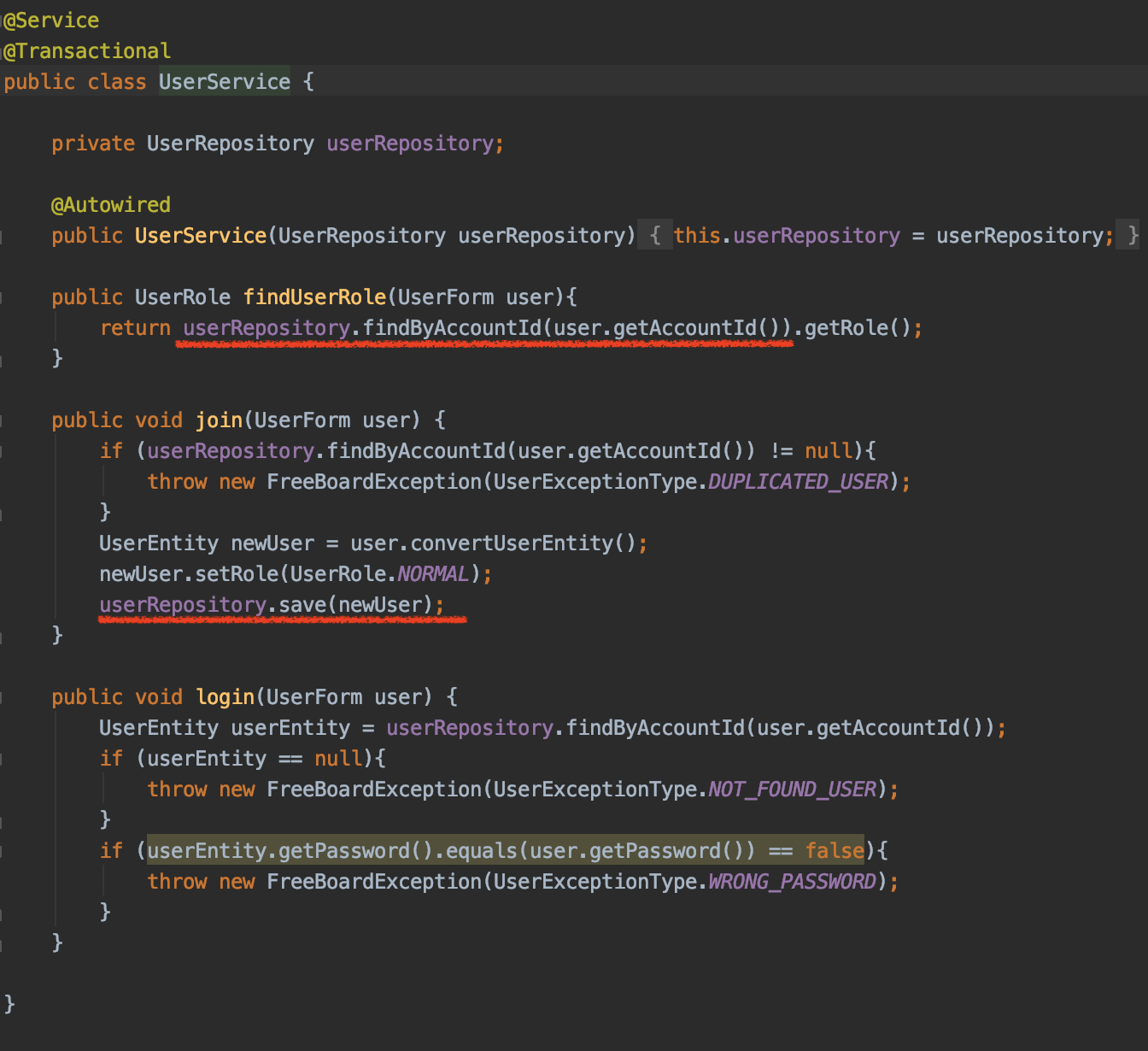Click the 'return' keyword in findUserRole
Viewport: 1148px width, 1051px height.
click(x=135, y=328)
